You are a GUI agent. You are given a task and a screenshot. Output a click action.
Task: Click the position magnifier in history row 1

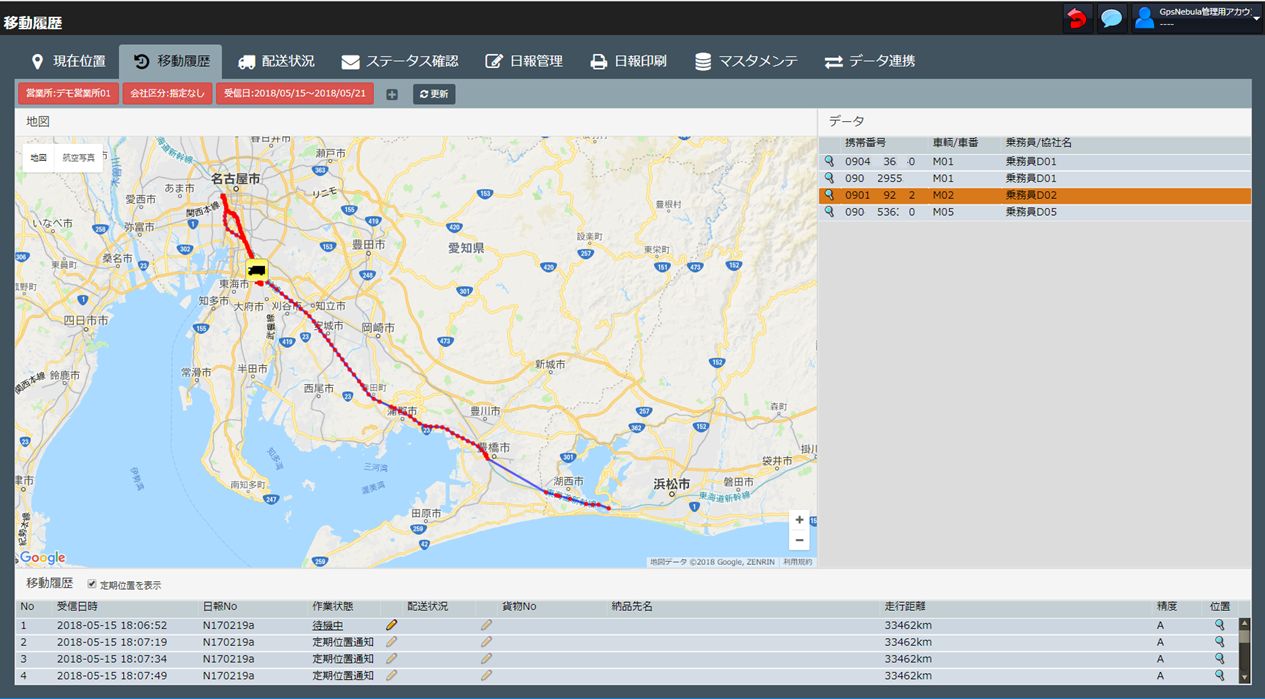1219,625
